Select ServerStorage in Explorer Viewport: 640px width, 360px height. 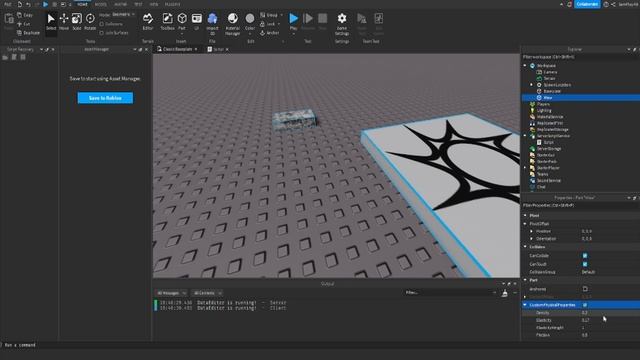(549, 149)
